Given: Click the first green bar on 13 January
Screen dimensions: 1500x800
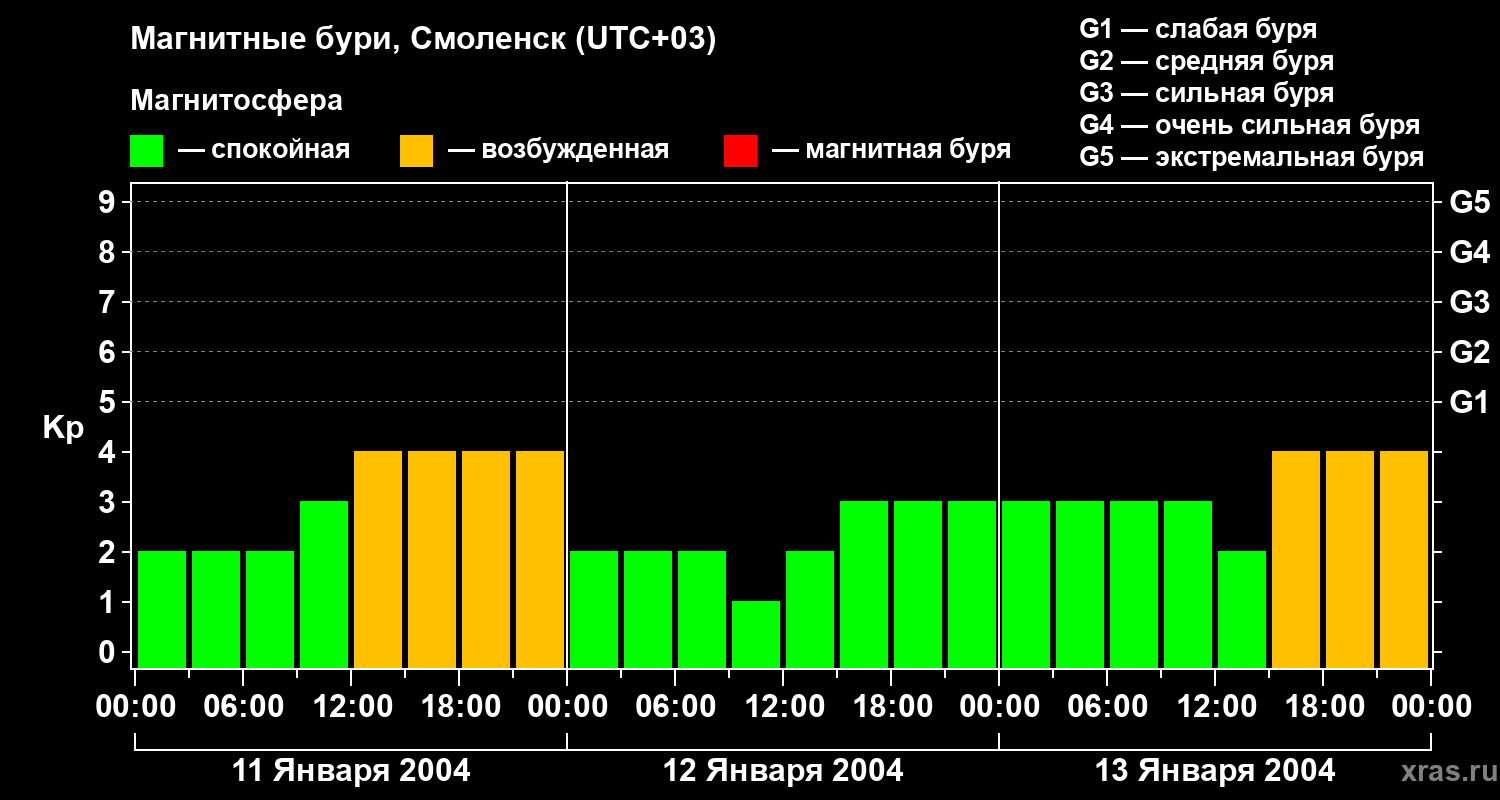Looking at the screenshot, I should (x=1026, y=584).
